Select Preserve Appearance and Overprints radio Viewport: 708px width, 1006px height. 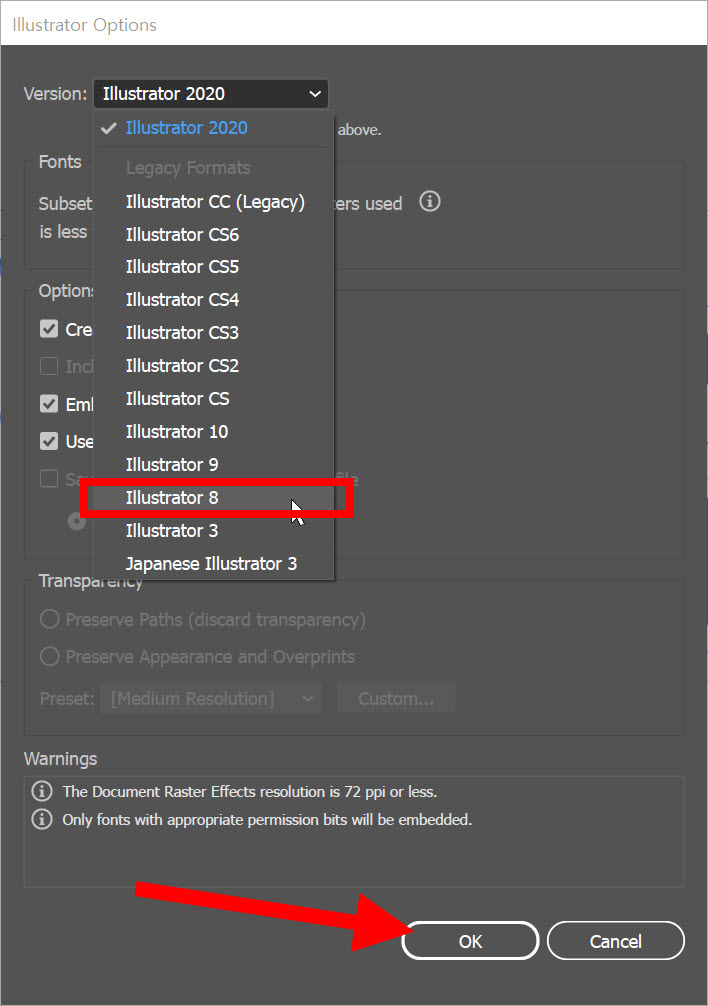click(49, 656)
